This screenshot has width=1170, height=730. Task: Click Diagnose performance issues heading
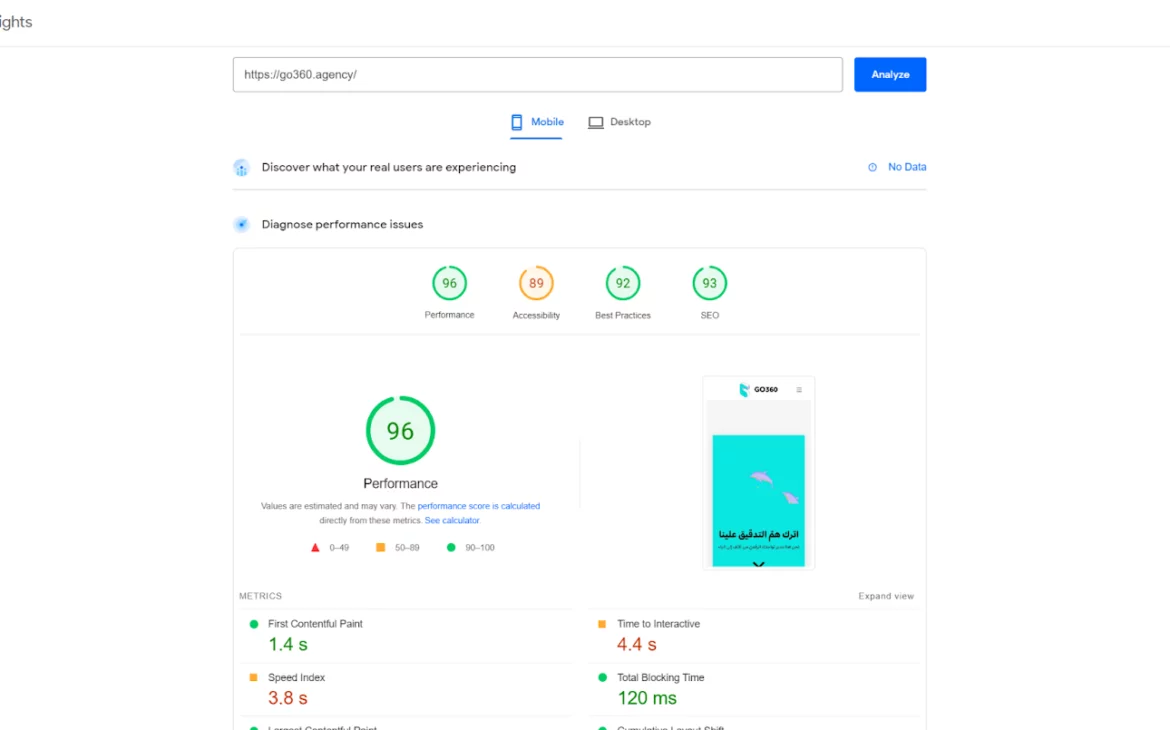pos(342,225)
